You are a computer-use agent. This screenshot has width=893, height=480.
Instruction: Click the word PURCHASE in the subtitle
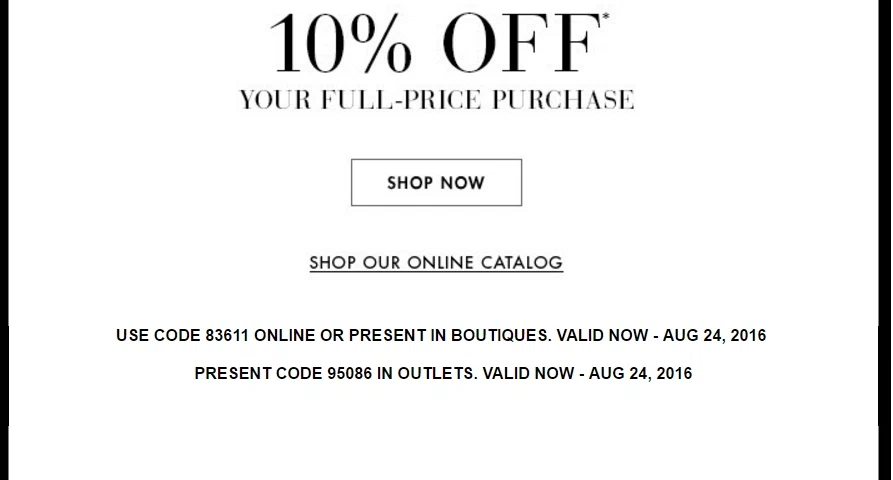[x=563, y=100]
